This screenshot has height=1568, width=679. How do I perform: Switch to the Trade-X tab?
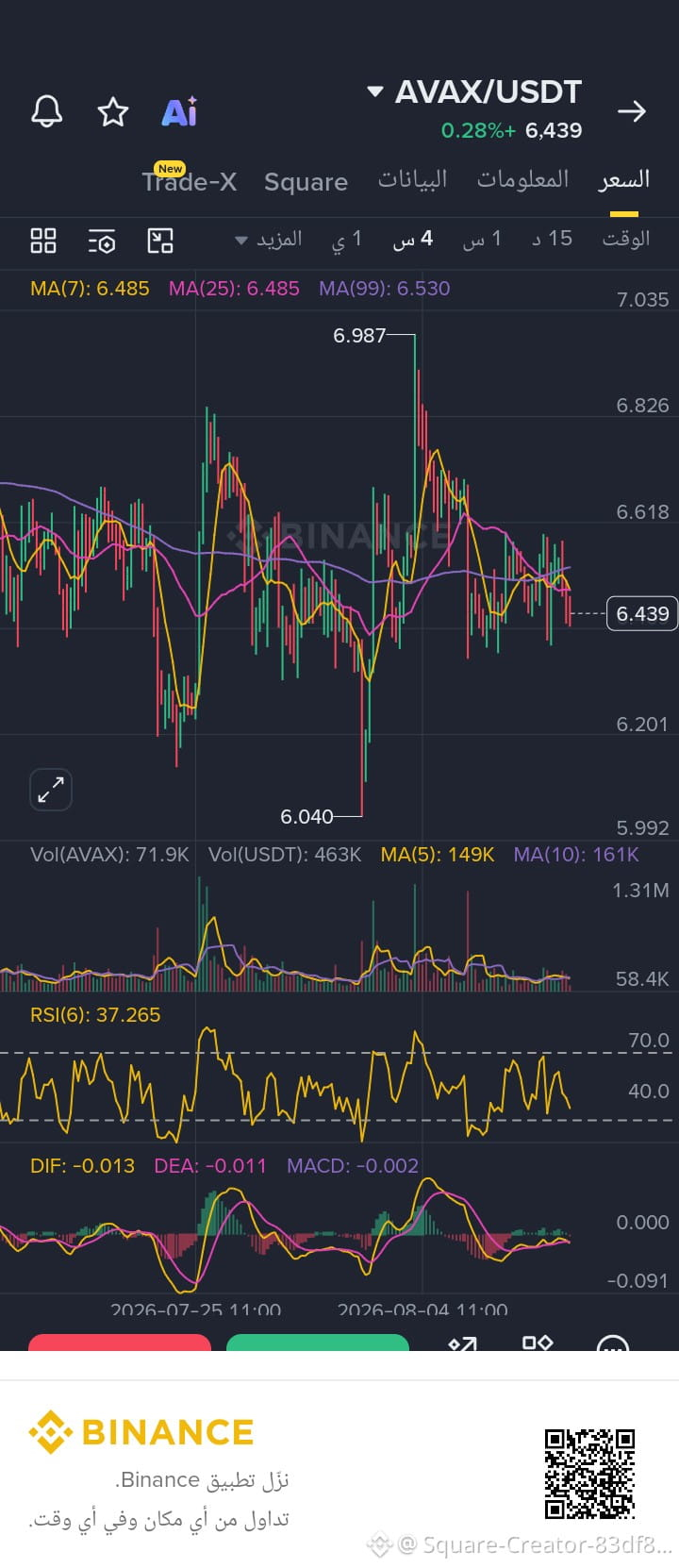click(190, 180)
